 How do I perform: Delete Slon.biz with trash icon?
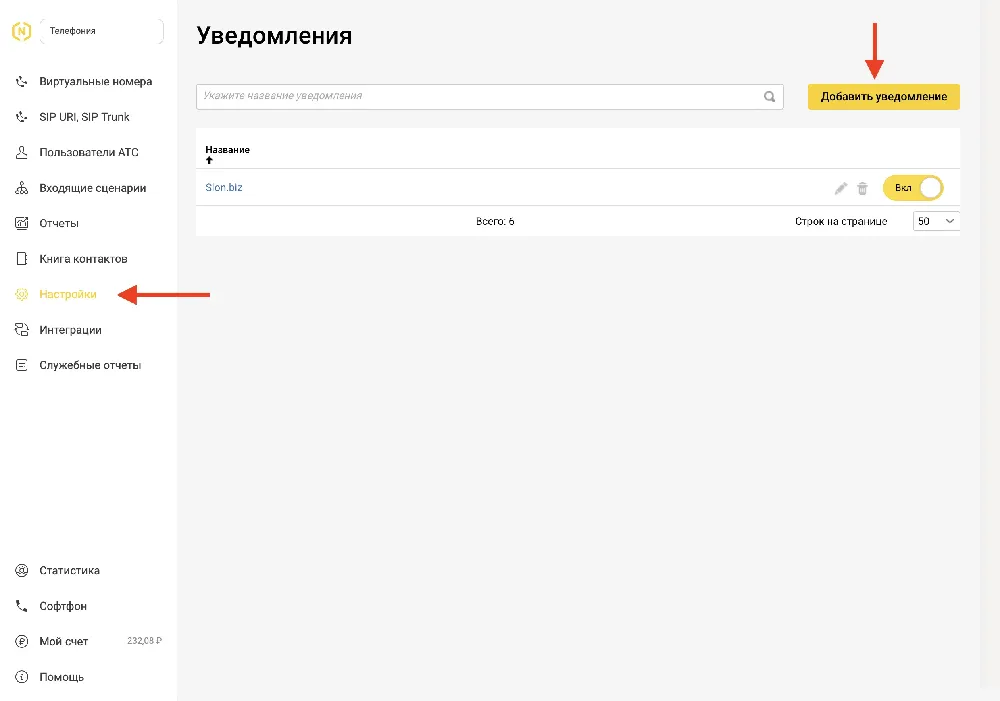click(862, 188)
